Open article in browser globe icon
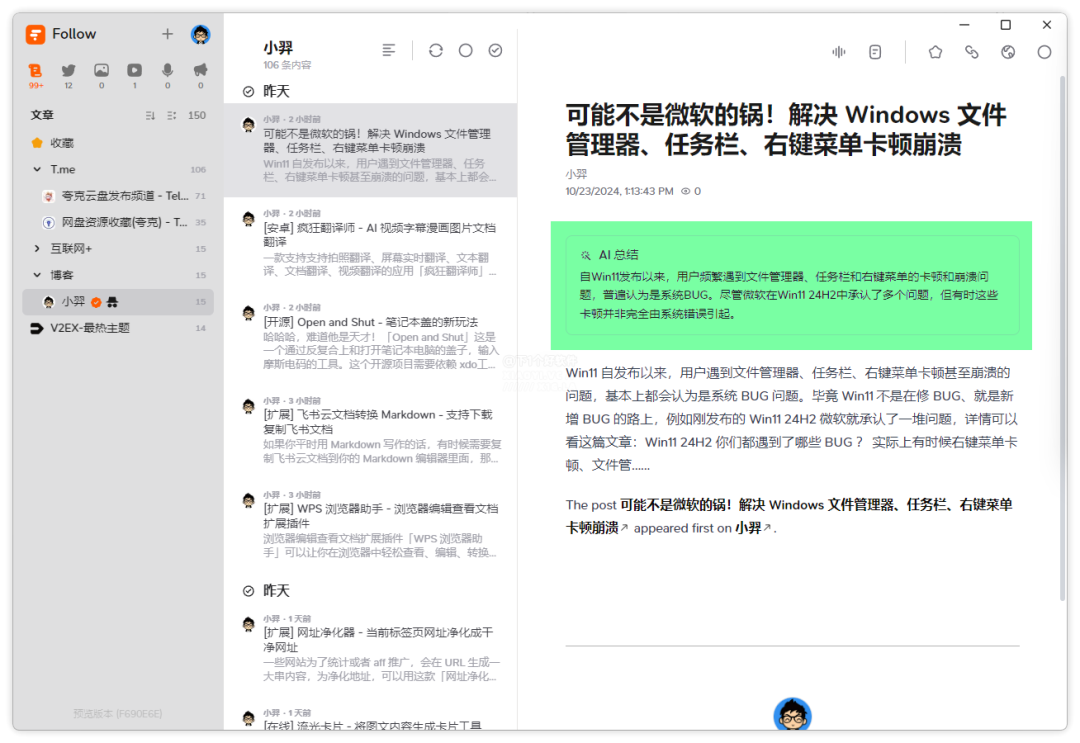Viewport: 1080px width, 743px height. 1008,52
